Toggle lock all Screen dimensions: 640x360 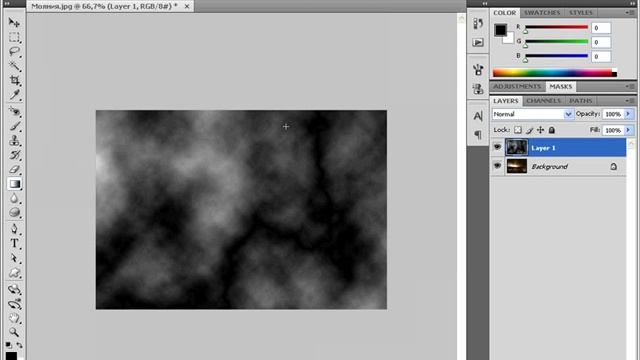[552, 130]
